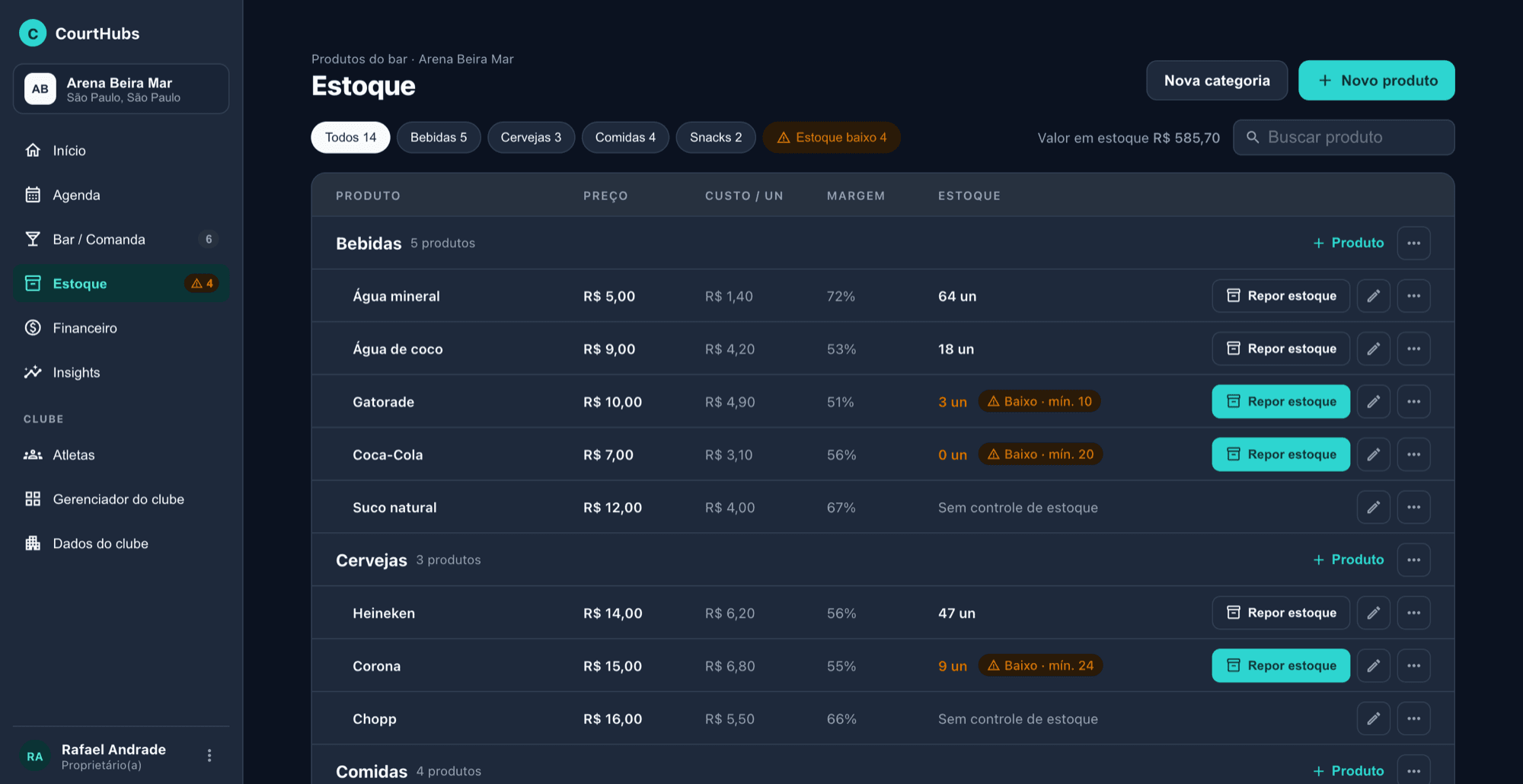Open three-dot menu in Corona row
1523x784 pixels.
tap(1413, 666)
